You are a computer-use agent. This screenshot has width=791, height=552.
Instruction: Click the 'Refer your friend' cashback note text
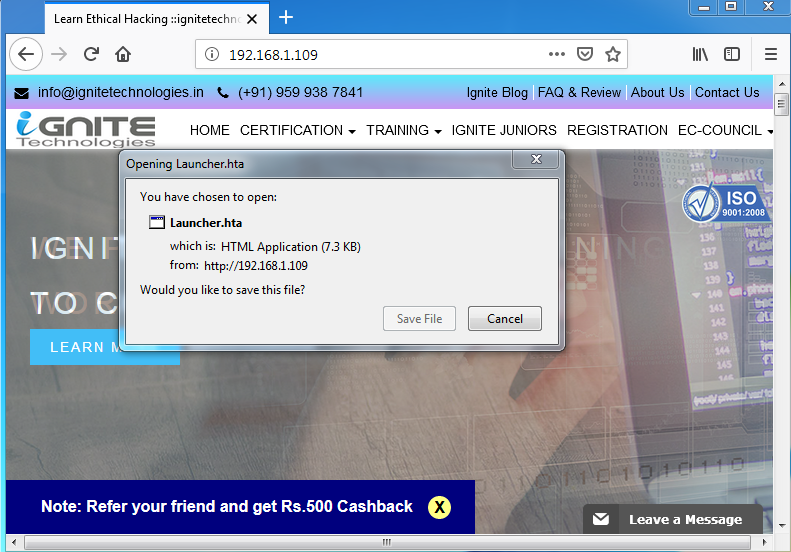click(226, 506)
